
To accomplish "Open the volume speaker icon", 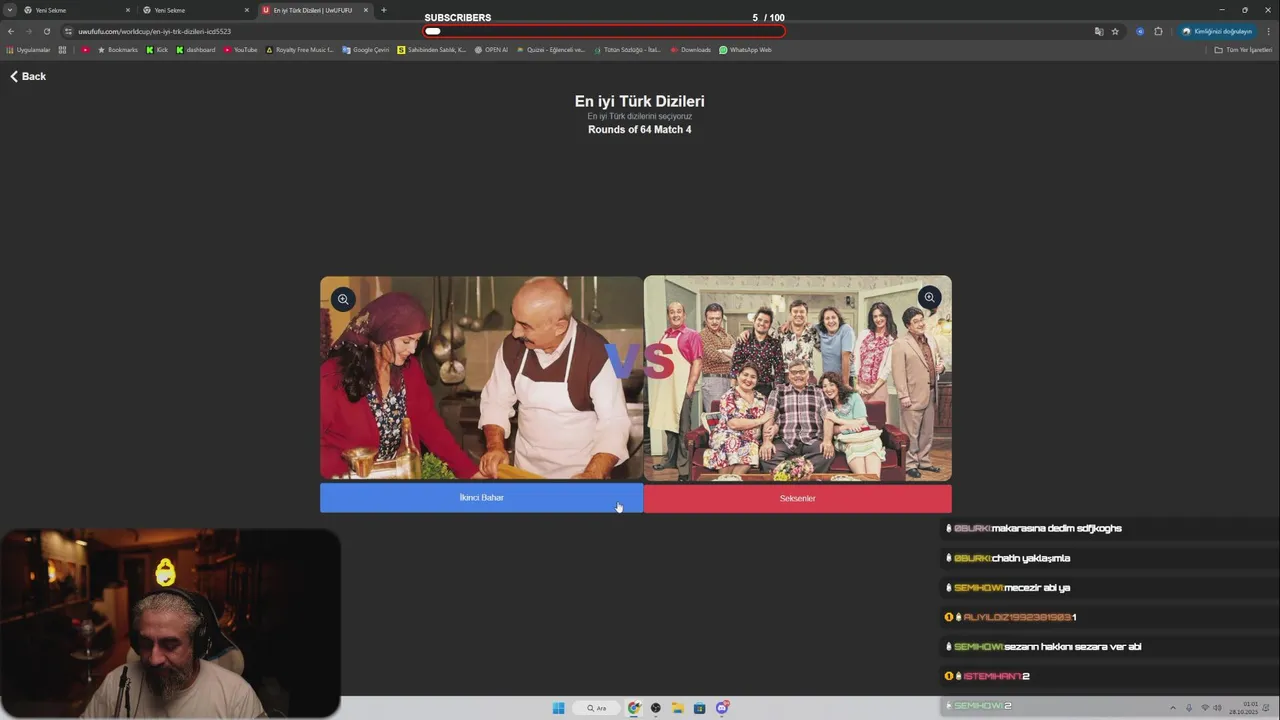I will point(1218,708).
